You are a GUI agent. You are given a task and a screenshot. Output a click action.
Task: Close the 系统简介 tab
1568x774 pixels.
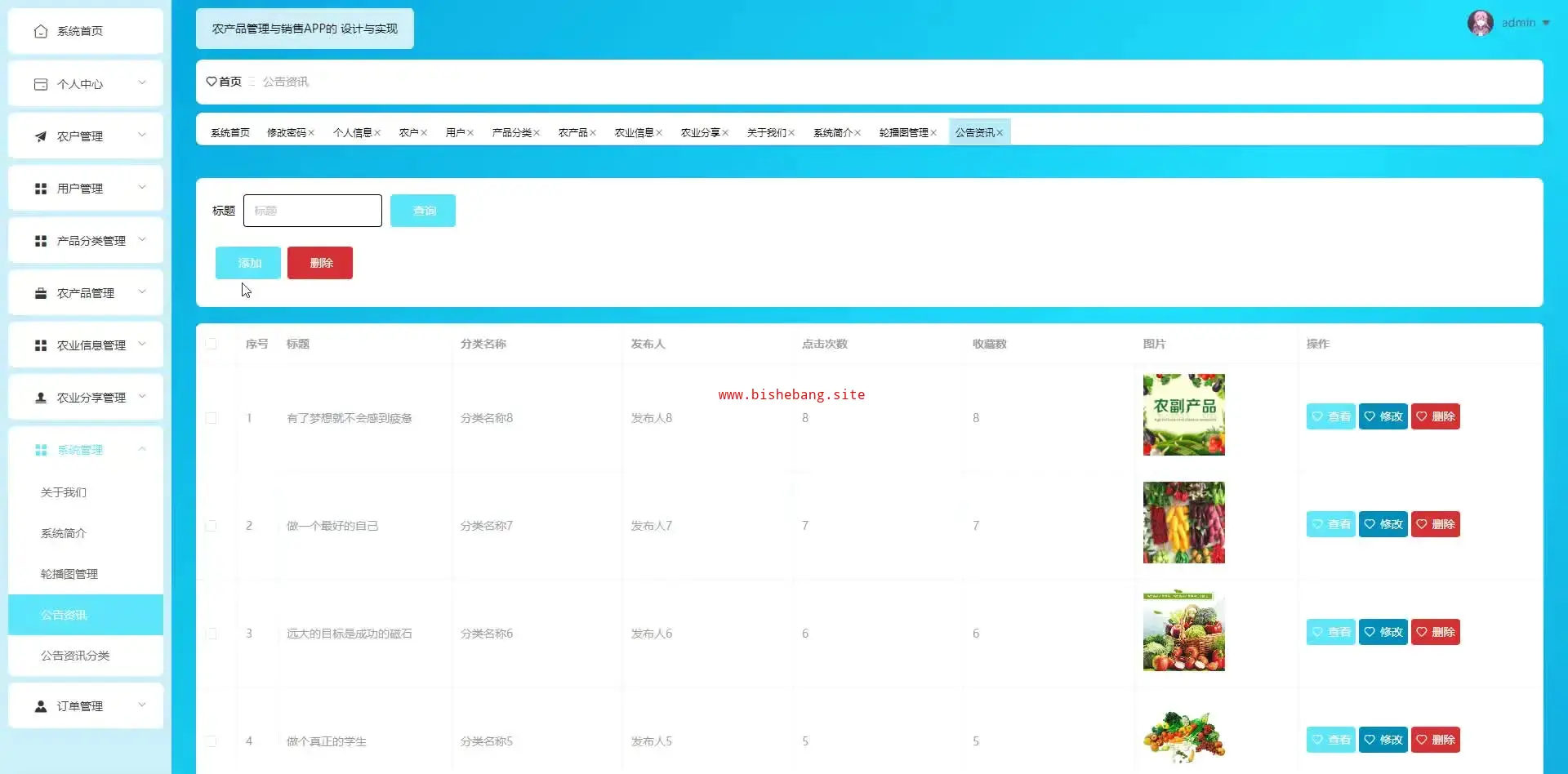tap(857, 133)
